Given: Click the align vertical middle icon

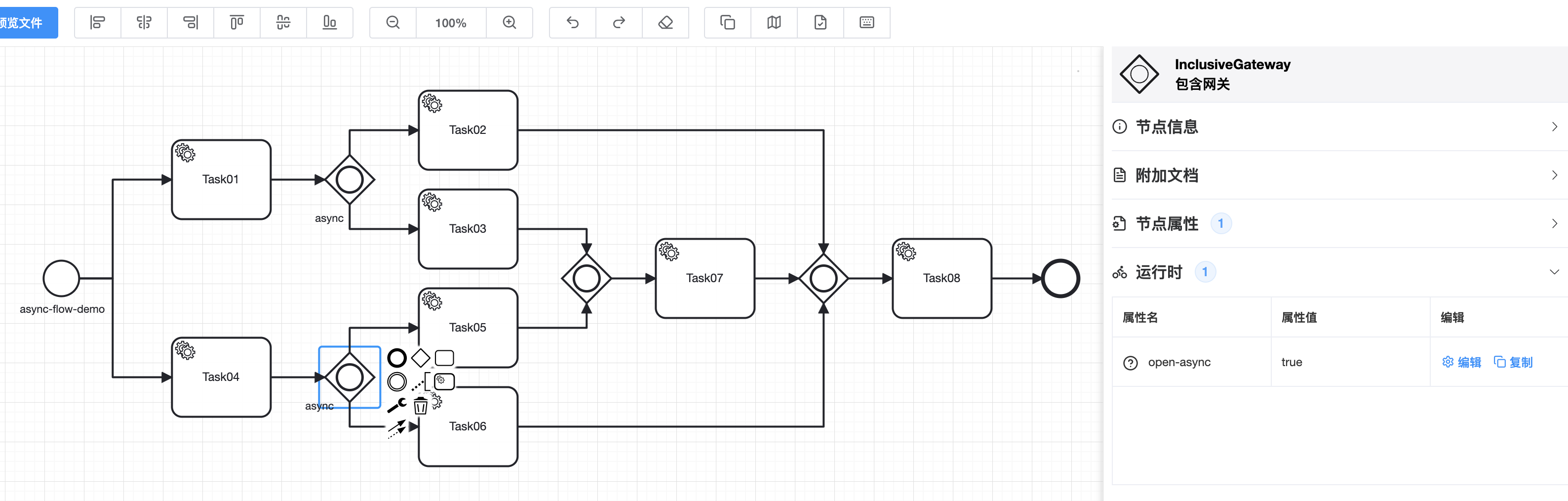Looking at the screenshot, I should (x=283, y=23).
